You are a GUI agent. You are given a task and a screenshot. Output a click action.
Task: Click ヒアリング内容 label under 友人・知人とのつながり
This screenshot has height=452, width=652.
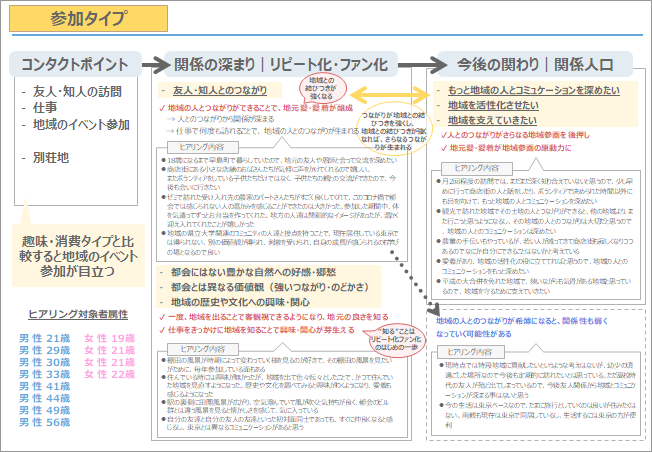pyautogui.click(x=203, y=147)
